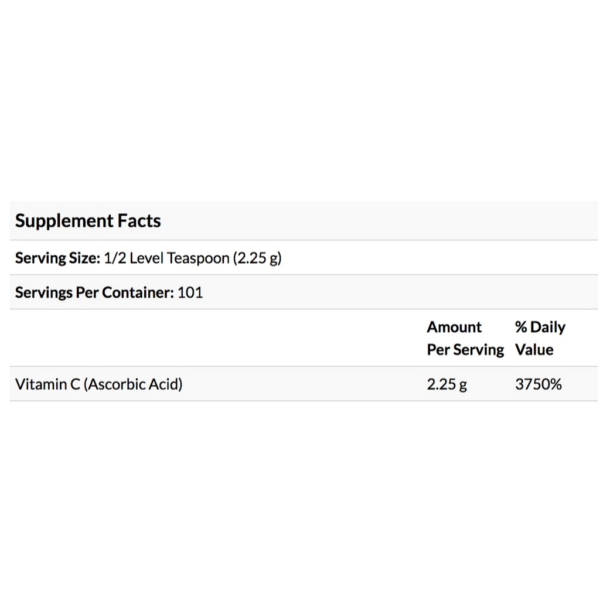Image resolution: width=600 pixels, height=600 pixels.
Task: Select the % Daily text in the header
Action: (540, 328)
